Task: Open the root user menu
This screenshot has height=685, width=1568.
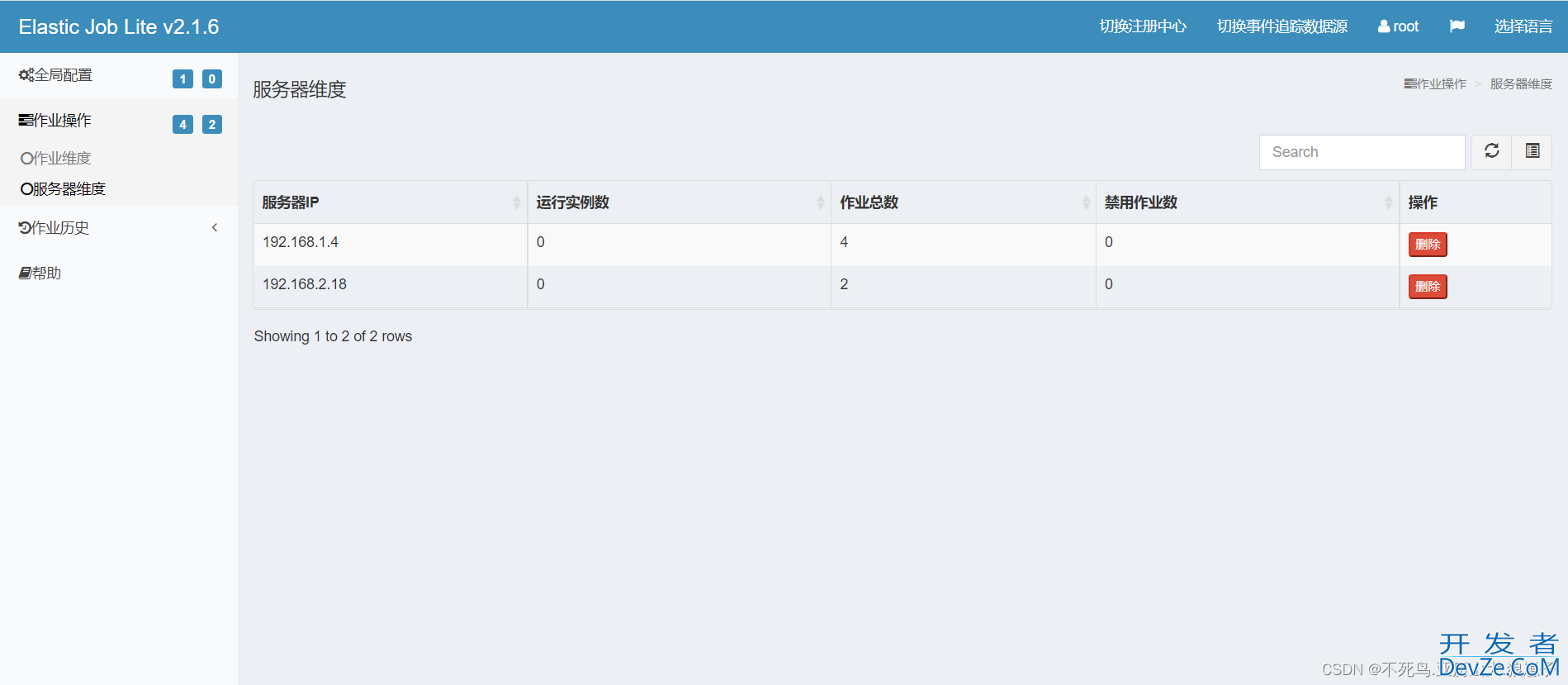Action: pos(1398,26)
